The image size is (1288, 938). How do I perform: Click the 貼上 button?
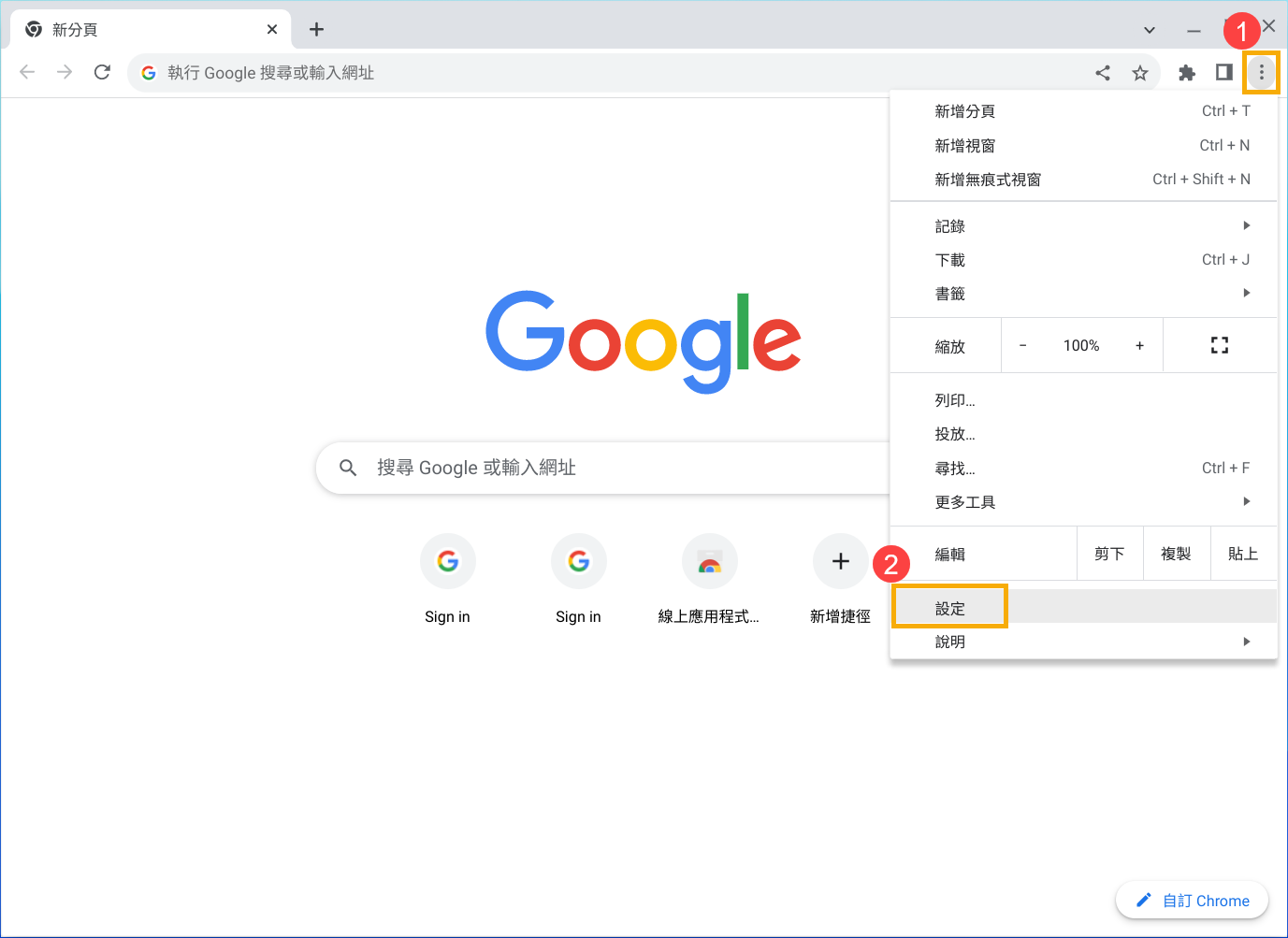1244,554
